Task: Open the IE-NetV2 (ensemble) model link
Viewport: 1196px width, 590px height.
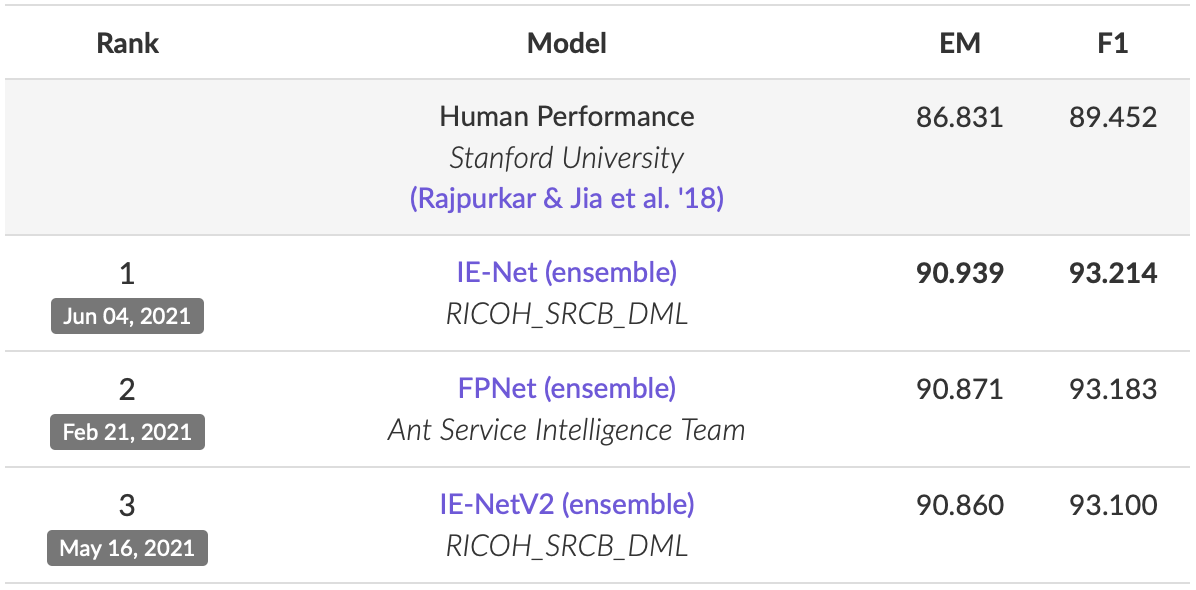Action: [567, 505]
